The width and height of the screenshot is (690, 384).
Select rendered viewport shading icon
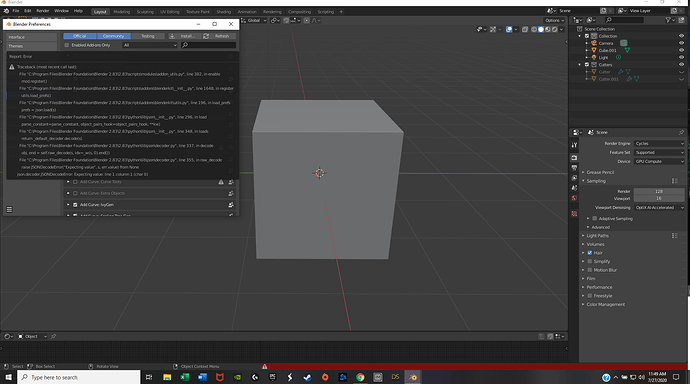coord(554,29)
